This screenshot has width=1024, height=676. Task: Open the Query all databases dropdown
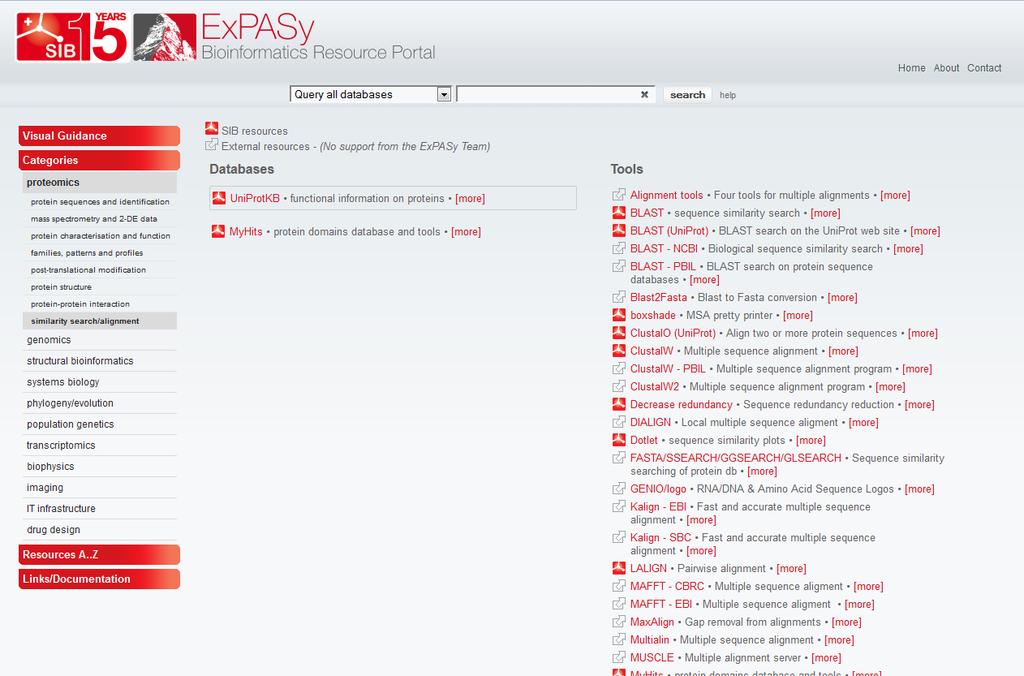(x=370, y=95)
